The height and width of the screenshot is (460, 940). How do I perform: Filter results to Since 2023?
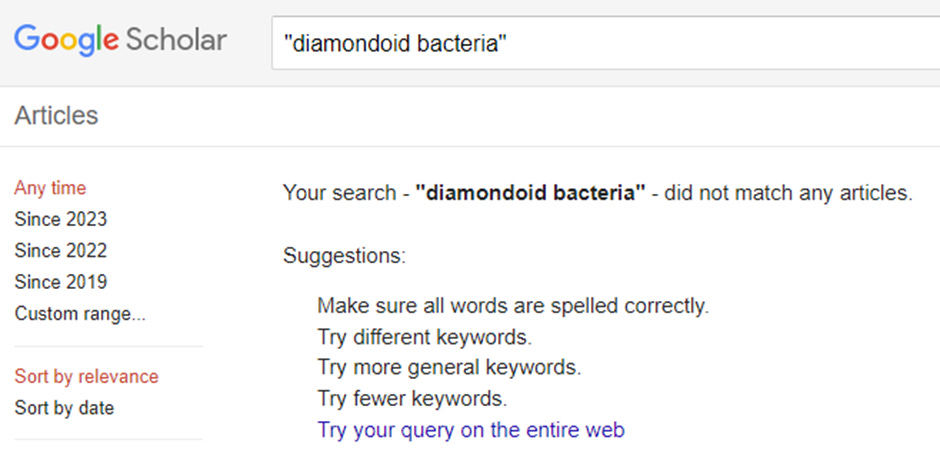pyautogui.click(x=60, y=219)
